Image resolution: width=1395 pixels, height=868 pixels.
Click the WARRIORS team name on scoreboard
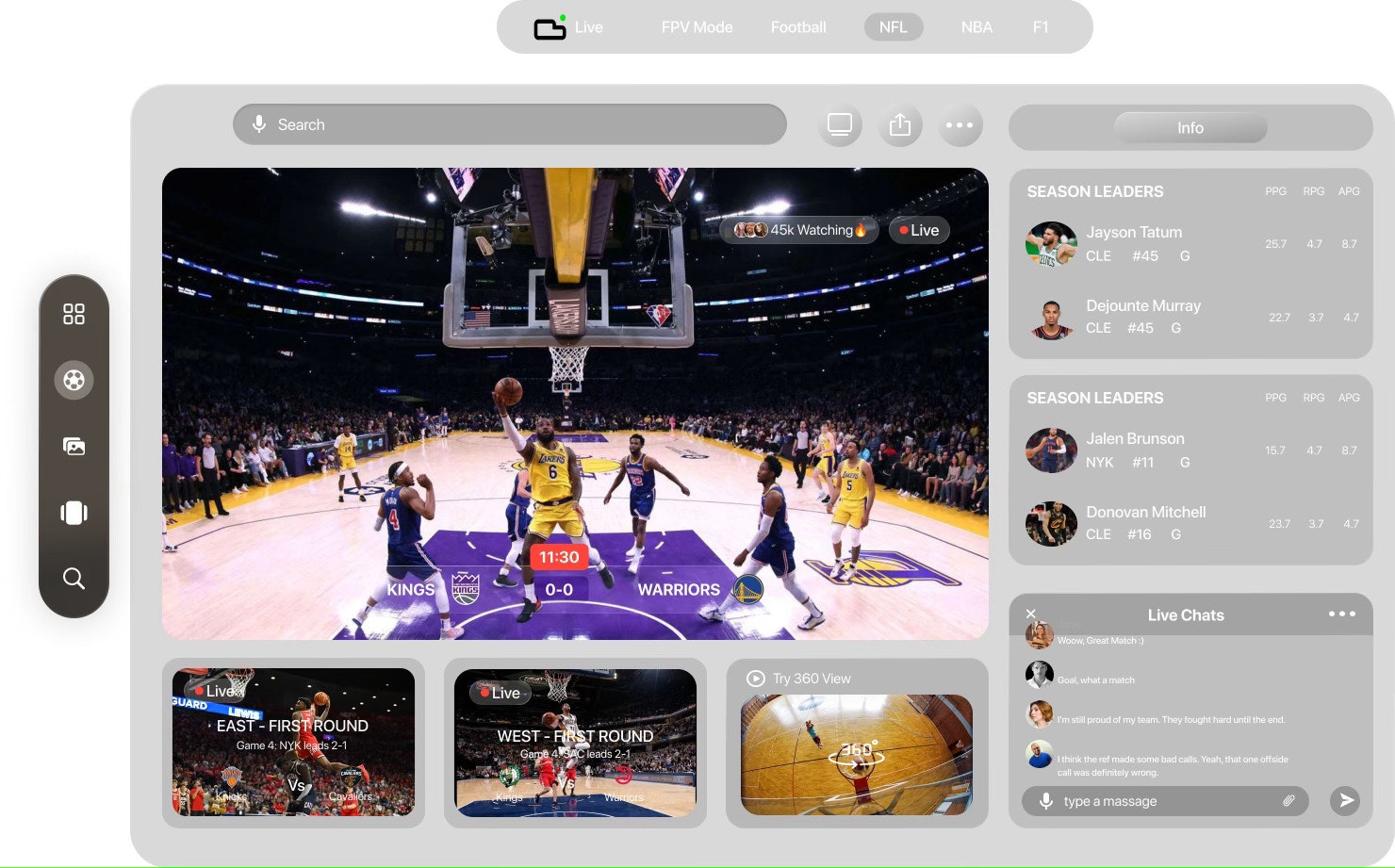coord(679,589)
